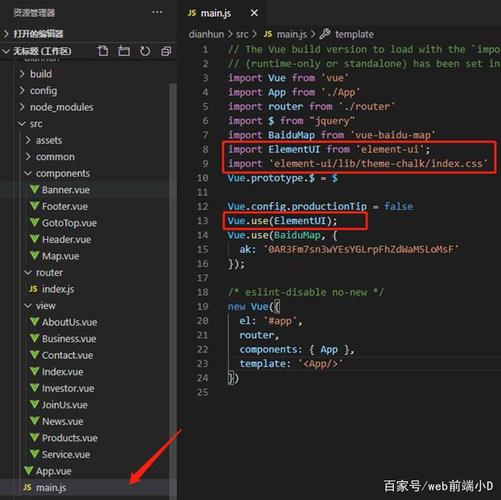
Task: Collapse all folders with the collapse icon
Action: pos(166,51)
